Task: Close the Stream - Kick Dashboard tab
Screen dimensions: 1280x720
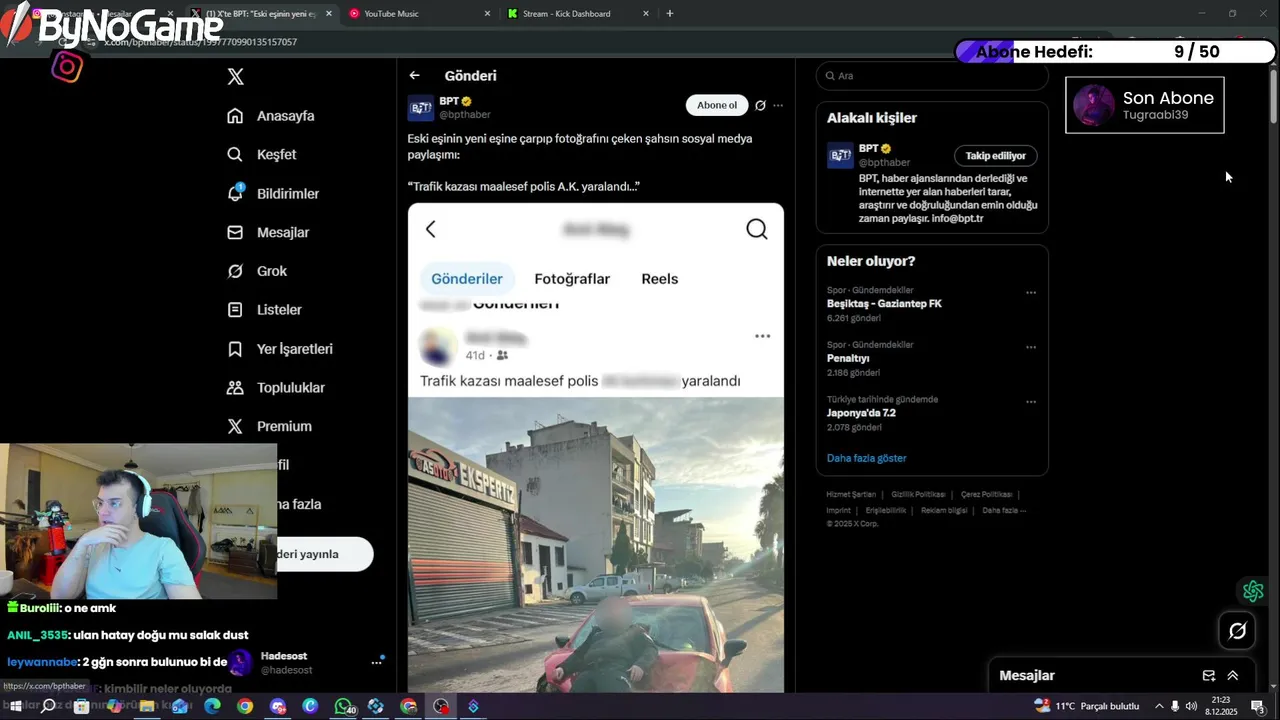Action: coord(645,14)
